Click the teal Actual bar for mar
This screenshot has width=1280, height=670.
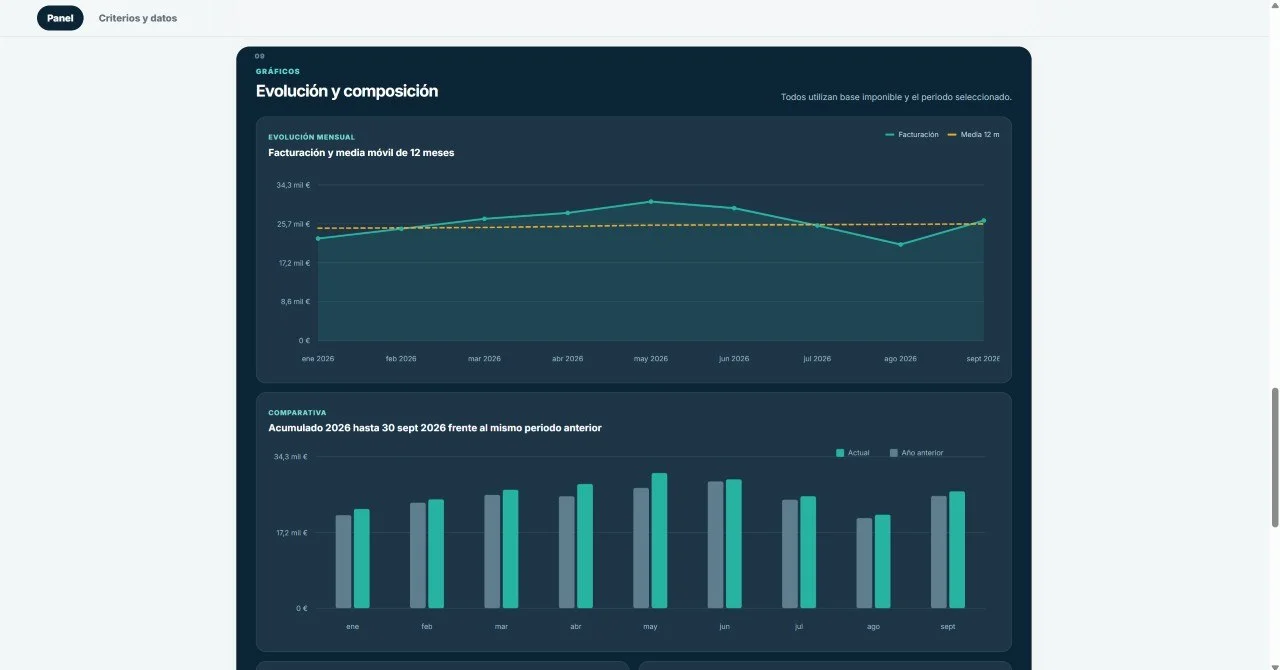coord(510,549)
